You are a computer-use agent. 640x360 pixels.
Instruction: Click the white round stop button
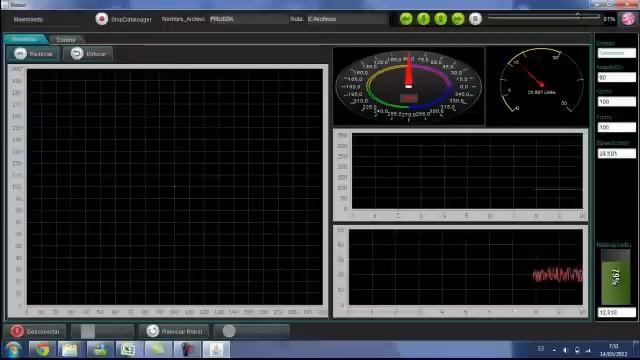[475, 19]
